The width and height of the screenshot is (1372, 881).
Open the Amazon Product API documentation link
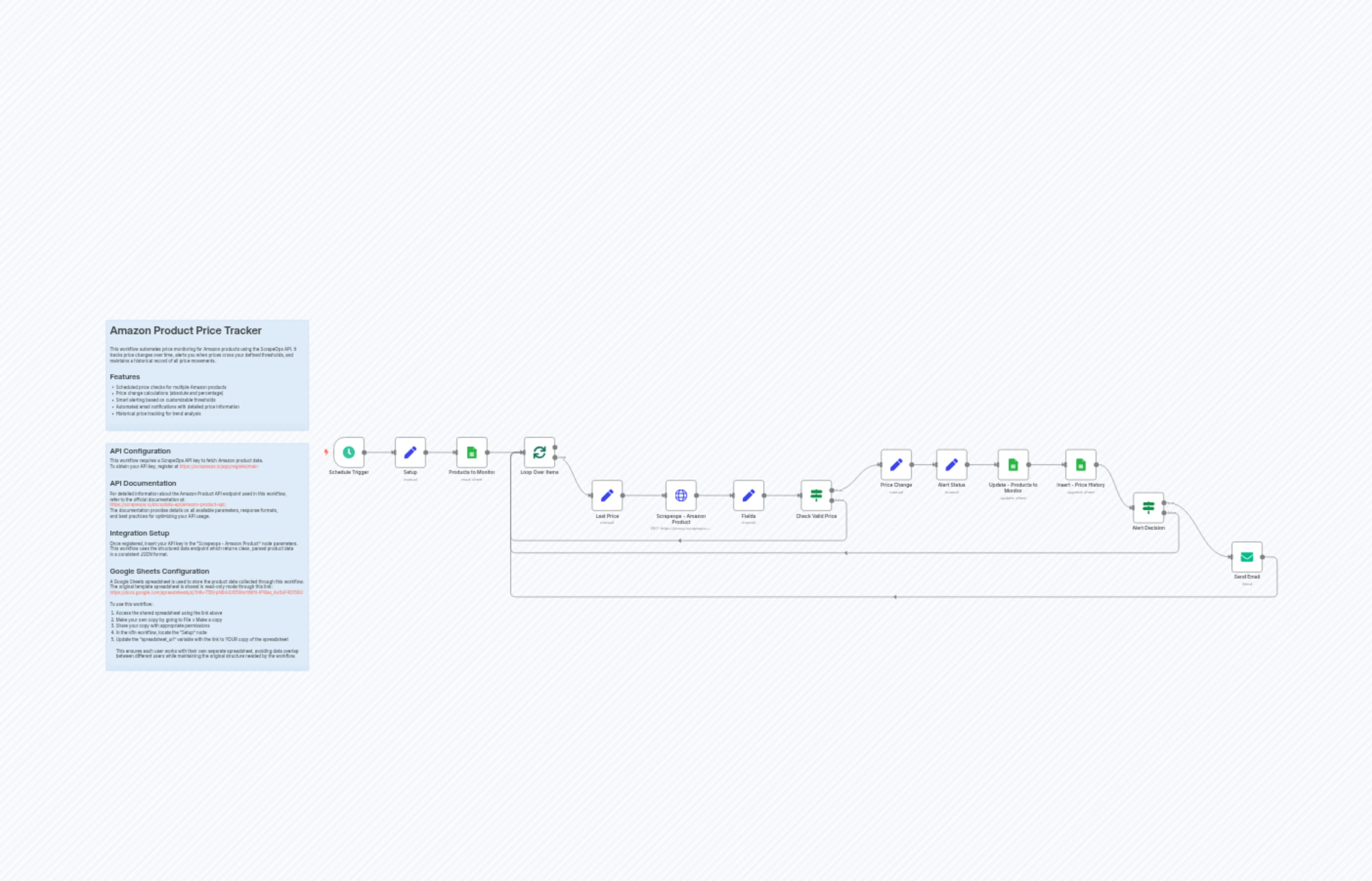click(168, 505)
